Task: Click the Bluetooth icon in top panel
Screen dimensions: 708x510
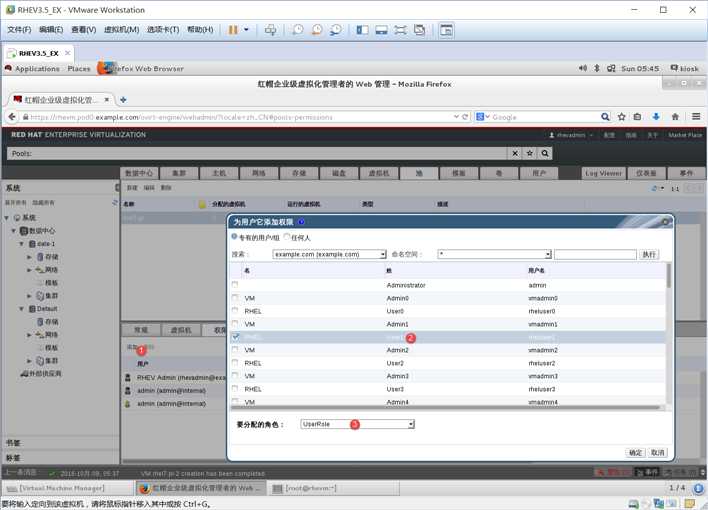Action: 596,68
